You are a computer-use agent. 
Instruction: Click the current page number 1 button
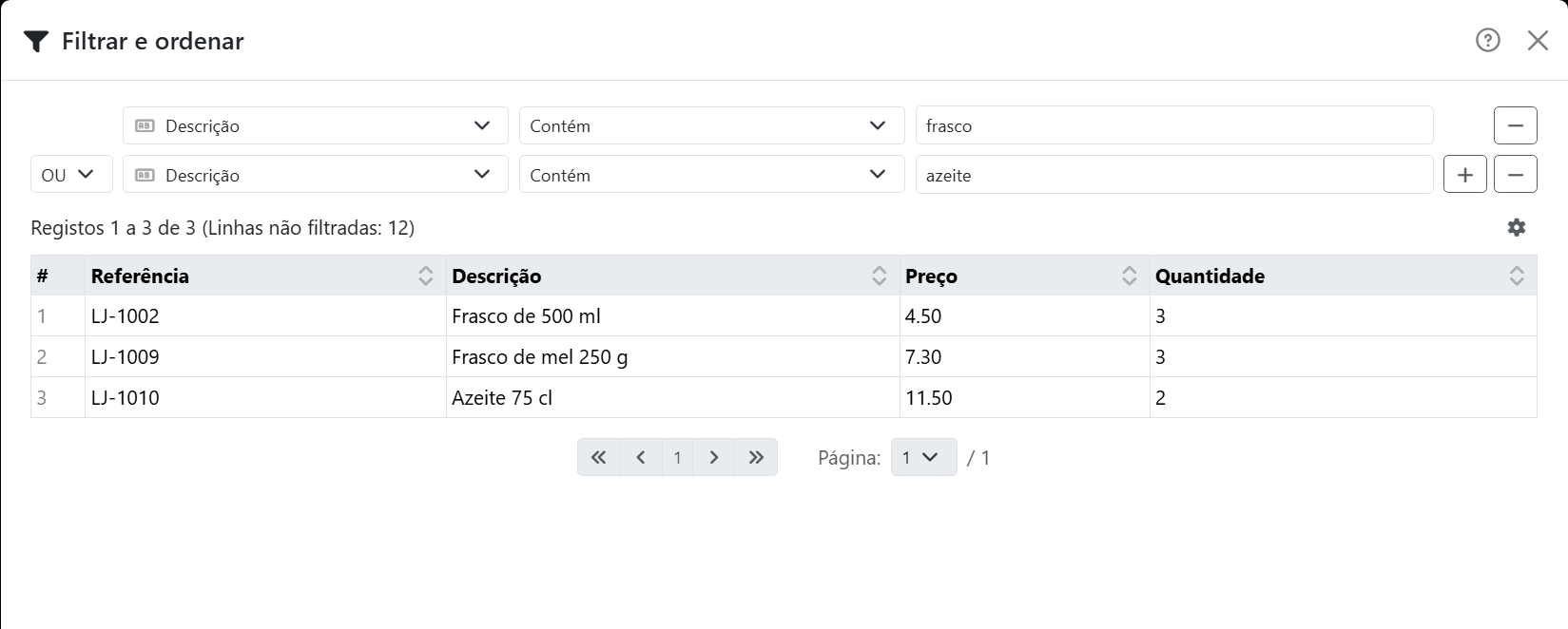click(x=677, y=457)
